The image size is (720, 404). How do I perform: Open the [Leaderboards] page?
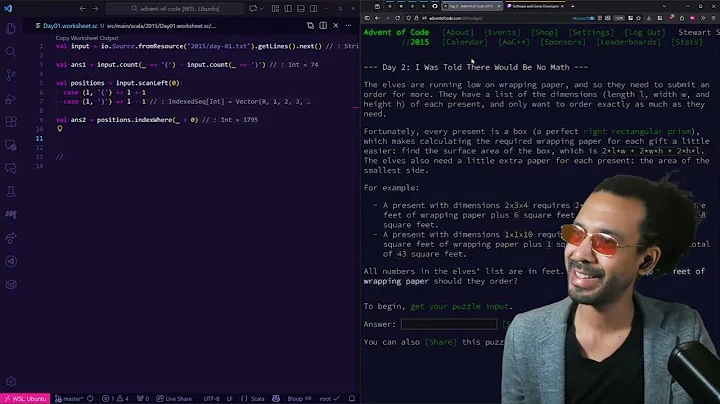629,42
